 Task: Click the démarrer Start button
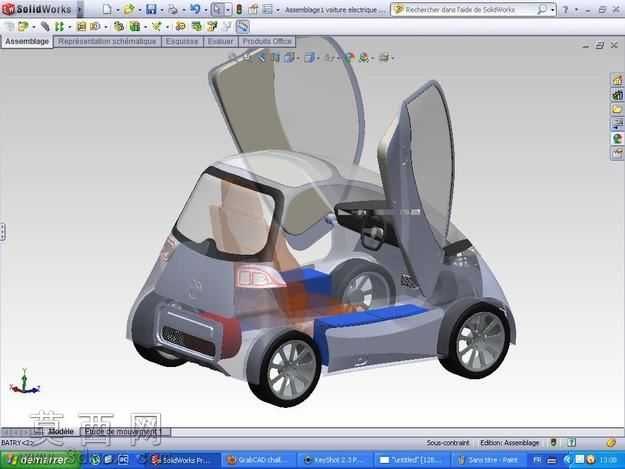tap(40, 460)
